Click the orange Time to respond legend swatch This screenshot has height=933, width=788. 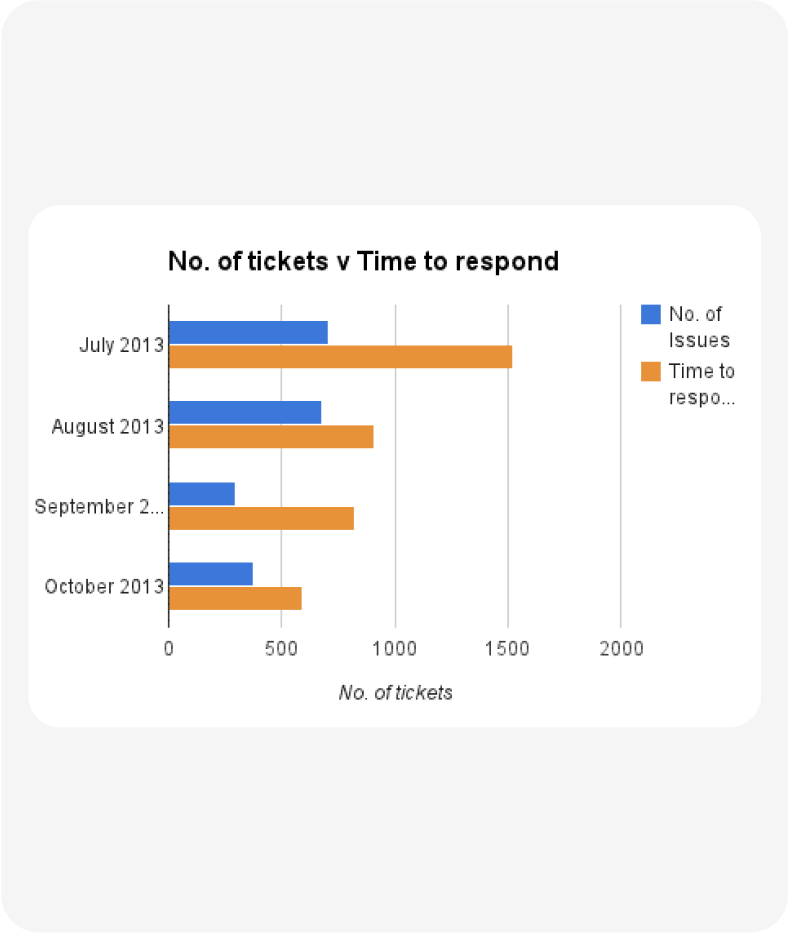pyautogui.click(x=650, y=372)
